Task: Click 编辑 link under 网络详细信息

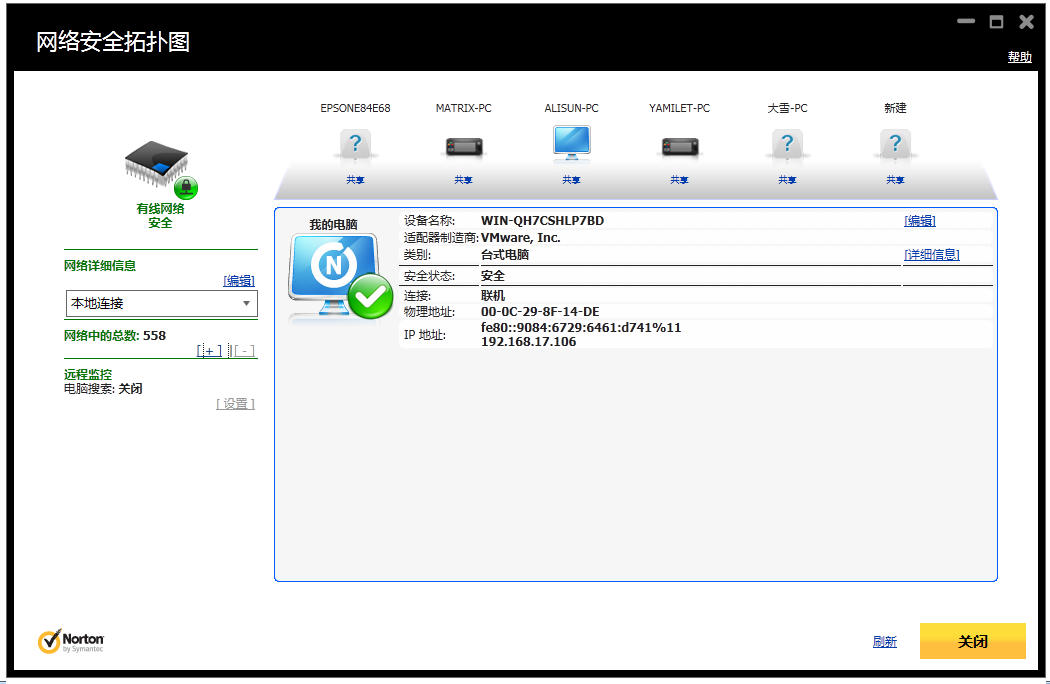Action: point(239,281)
